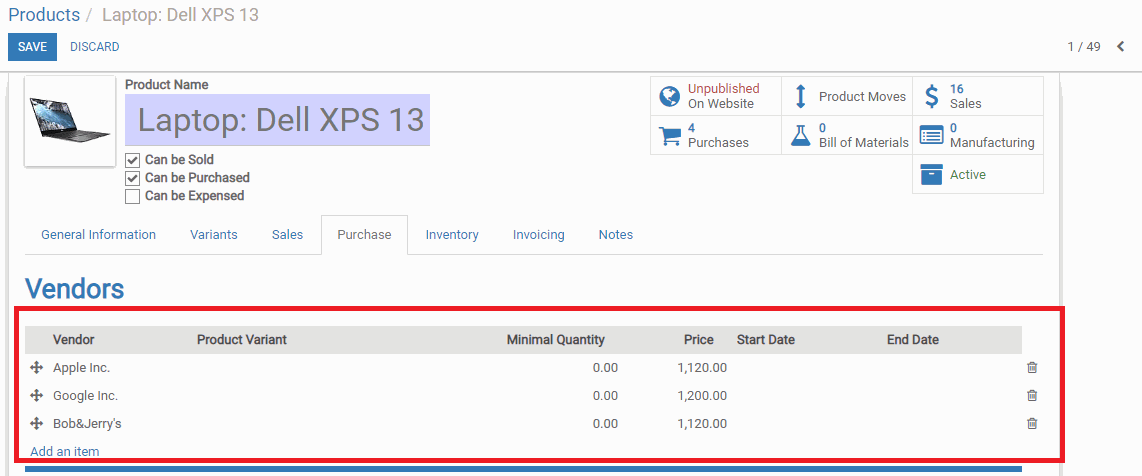Click the Active archive box icon
The image size is (1142, 476).
coord(931,175)
